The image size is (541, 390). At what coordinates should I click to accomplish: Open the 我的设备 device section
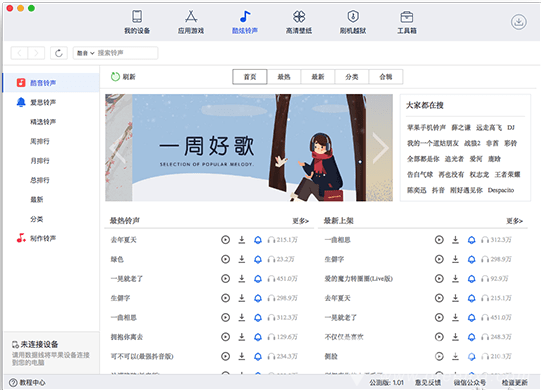[x=137, y=22]
